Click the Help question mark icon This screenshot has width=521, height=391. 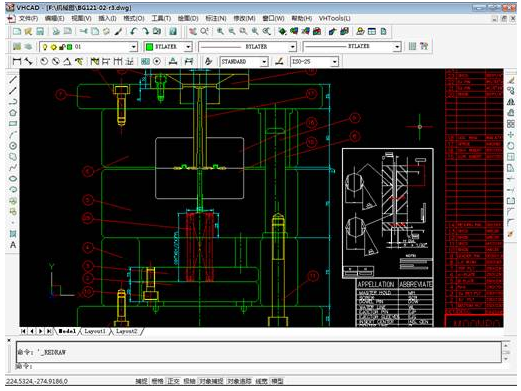coord(173,31)
